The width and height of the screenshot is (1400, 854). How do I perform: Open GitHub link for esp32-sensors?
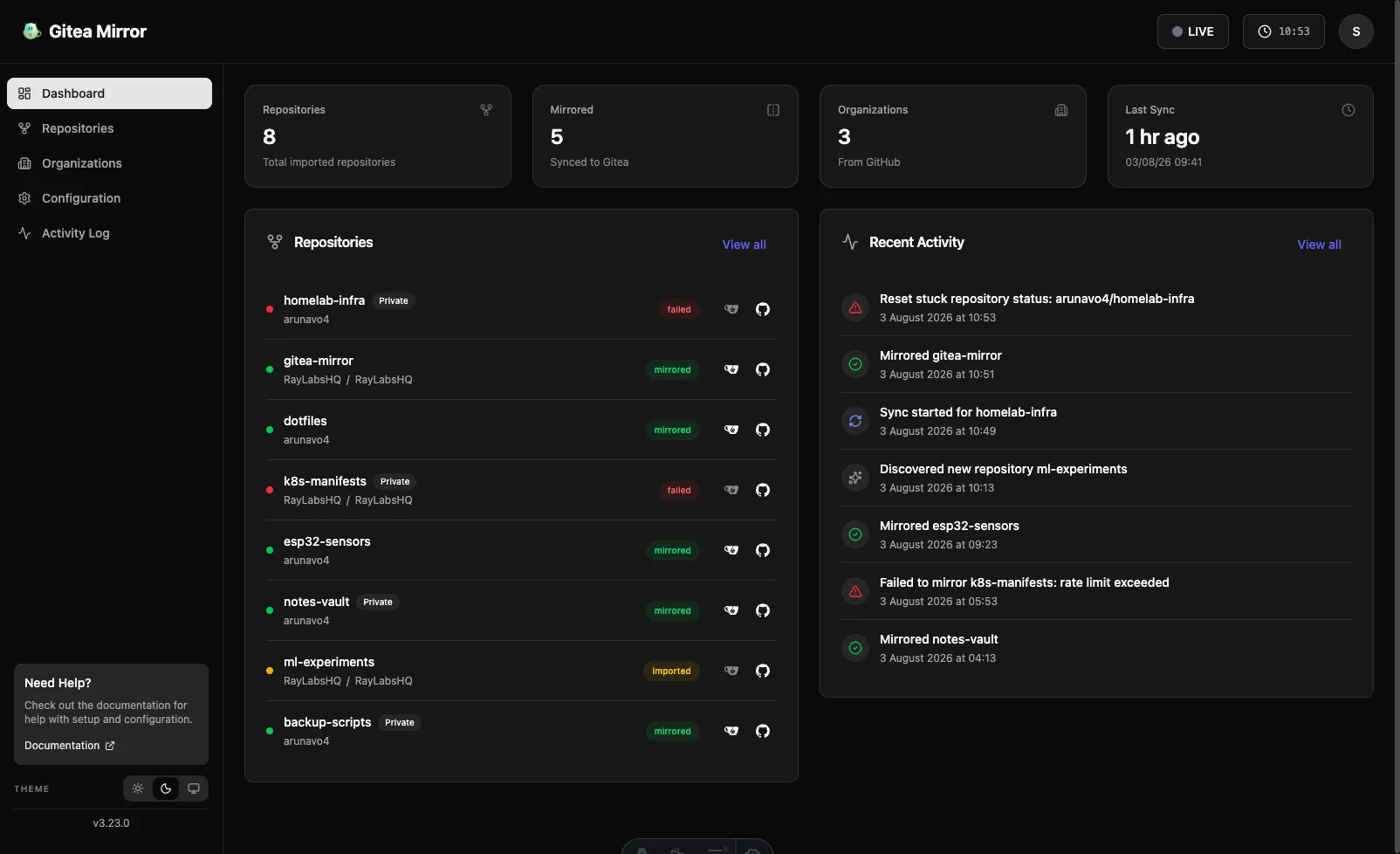coord(763,550)
